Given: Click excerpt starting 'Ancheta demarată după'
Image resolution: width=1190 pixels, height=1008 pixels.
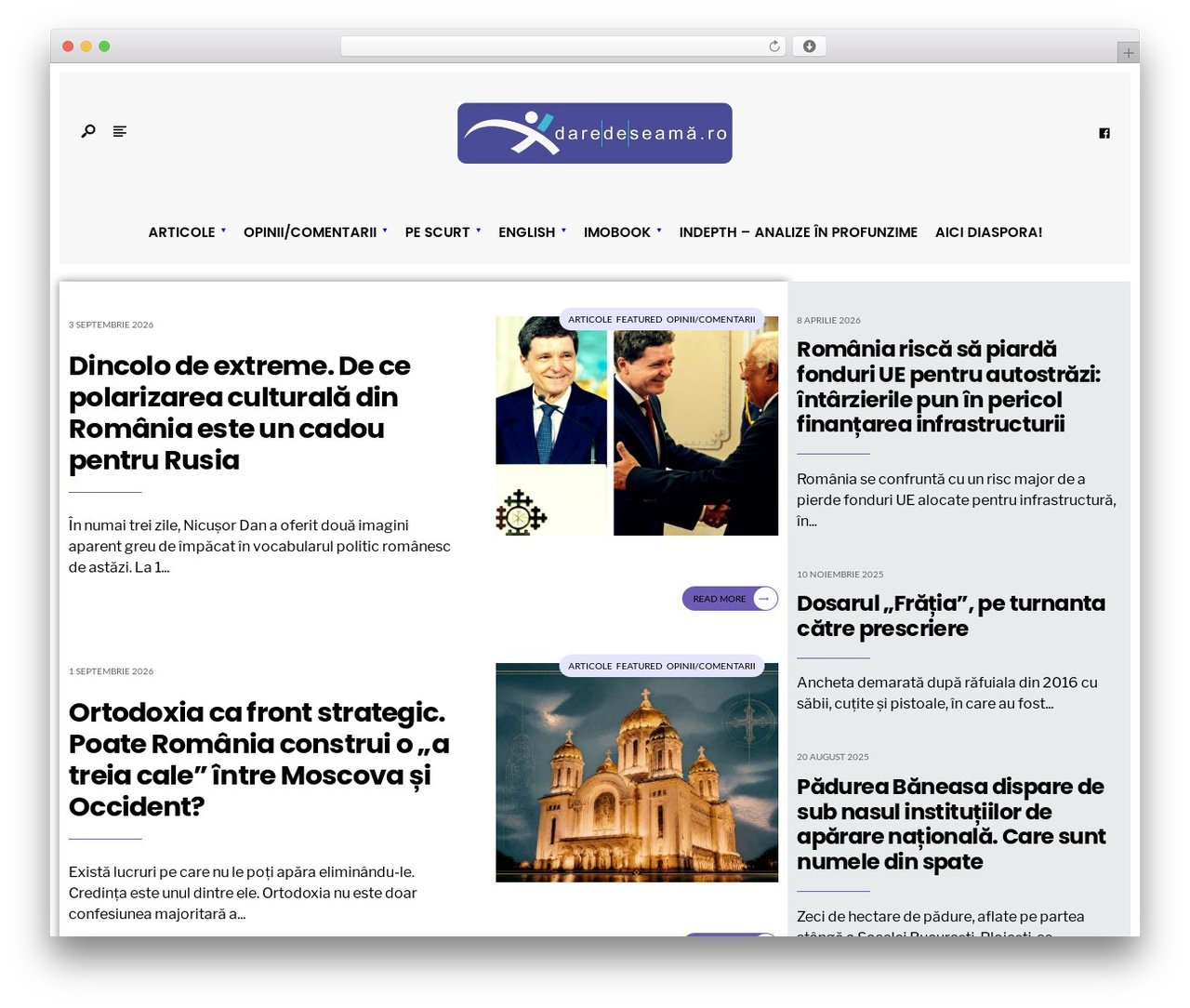Looking at the screenshot, I should point(947,694).
